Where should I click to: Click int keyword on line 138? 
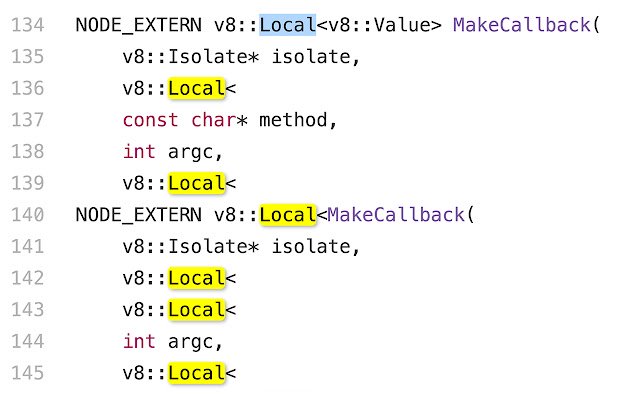(x=139, y=151)
